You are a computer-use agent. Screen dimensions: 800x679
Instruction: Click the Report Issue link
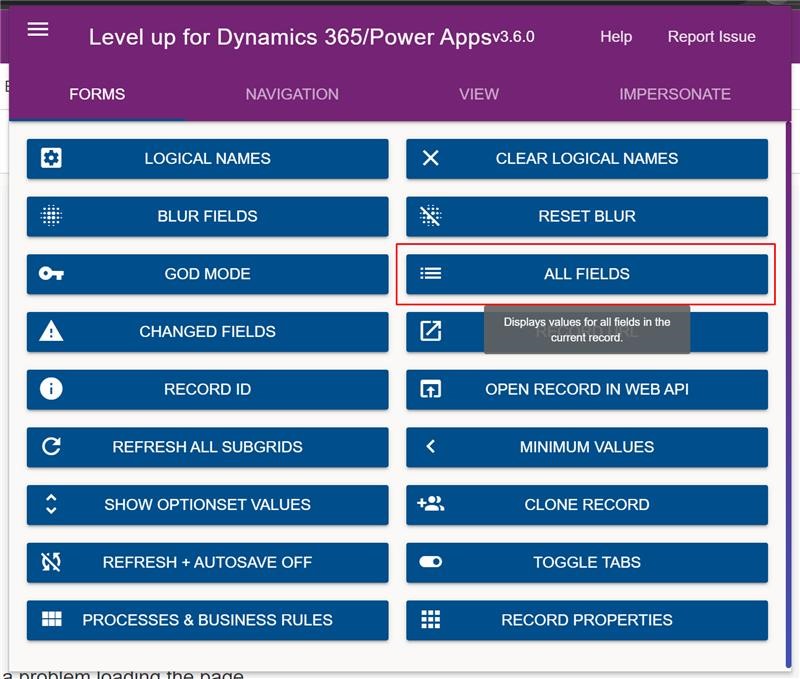point(711,37)
